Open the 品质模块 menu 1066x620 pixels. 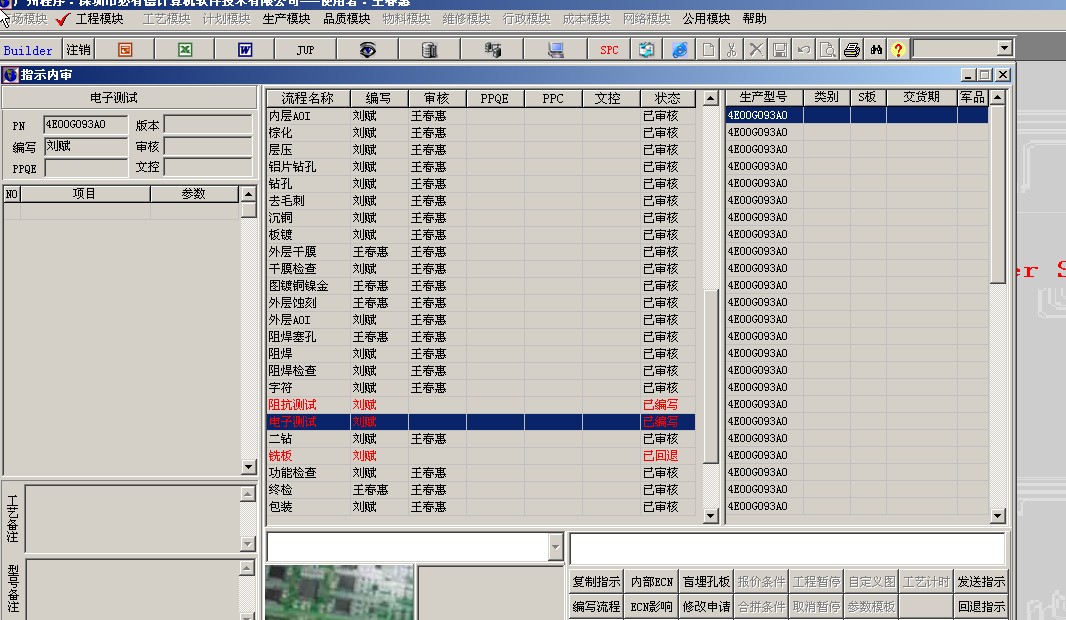click(x=347, y=19)
